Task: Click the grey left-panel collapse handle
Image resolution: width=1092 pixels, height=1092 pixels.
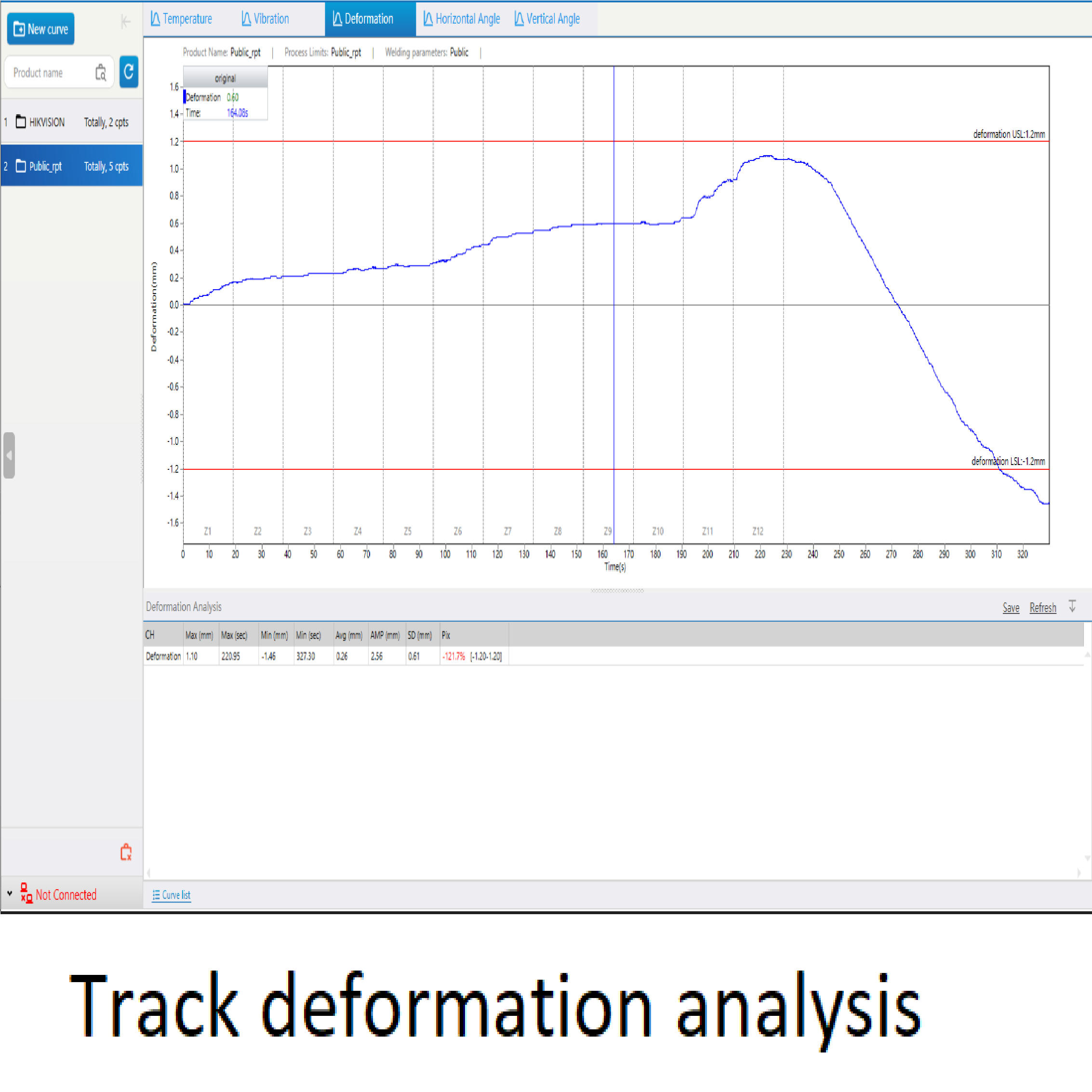Action: (9, 455)
